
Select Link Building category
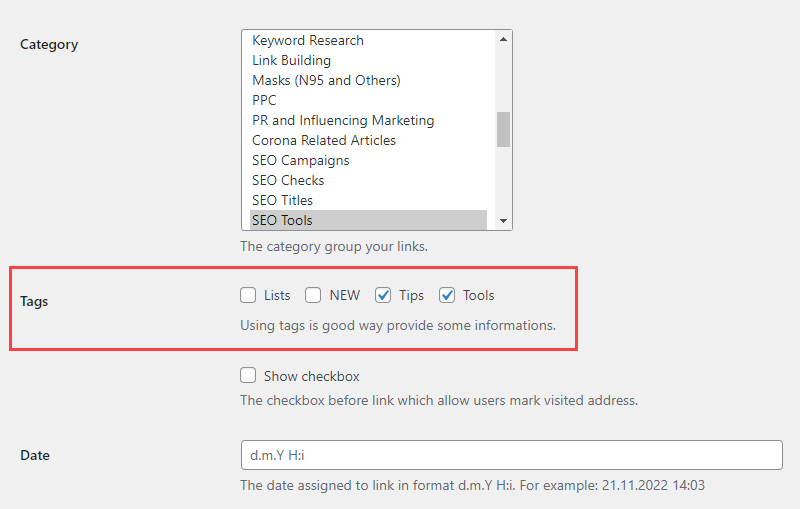click(291, 61)
